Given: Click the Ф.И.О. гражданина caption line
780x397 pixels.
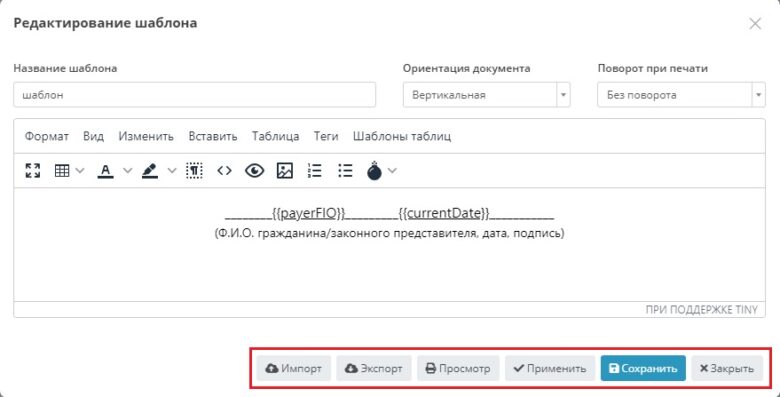Looking at the screenshot, I should click(x=390, y=233).
